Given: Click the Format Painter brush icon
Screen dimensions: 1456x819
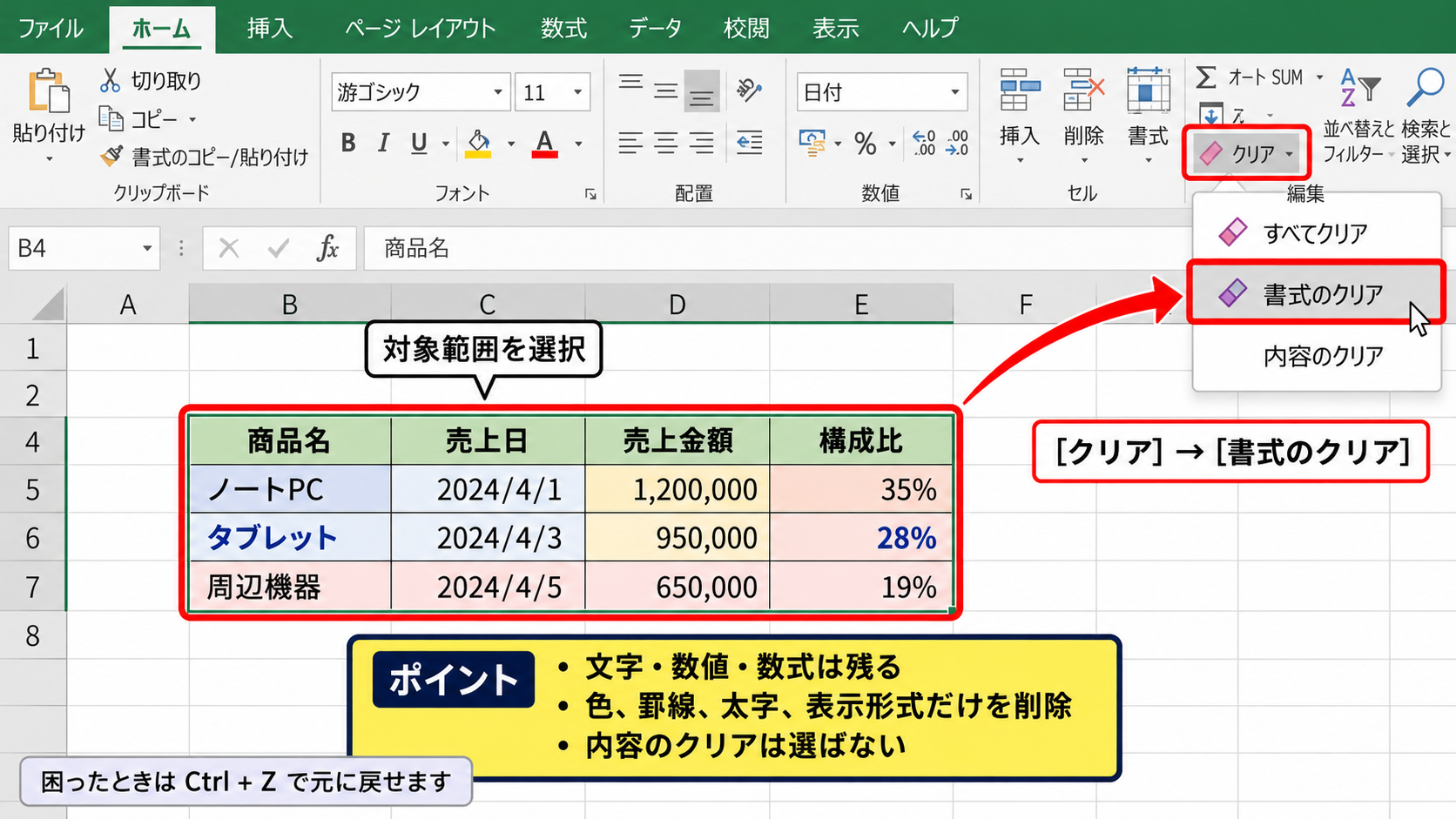Looking at the screenshot, I should click(x=111, y=156).
